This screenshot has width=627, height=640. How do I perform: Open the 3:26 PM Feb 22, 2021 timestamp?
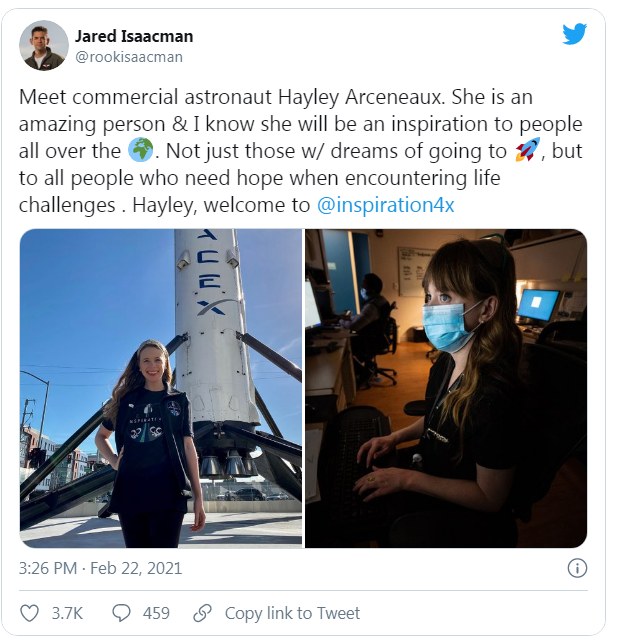click(x=100, y=568)
